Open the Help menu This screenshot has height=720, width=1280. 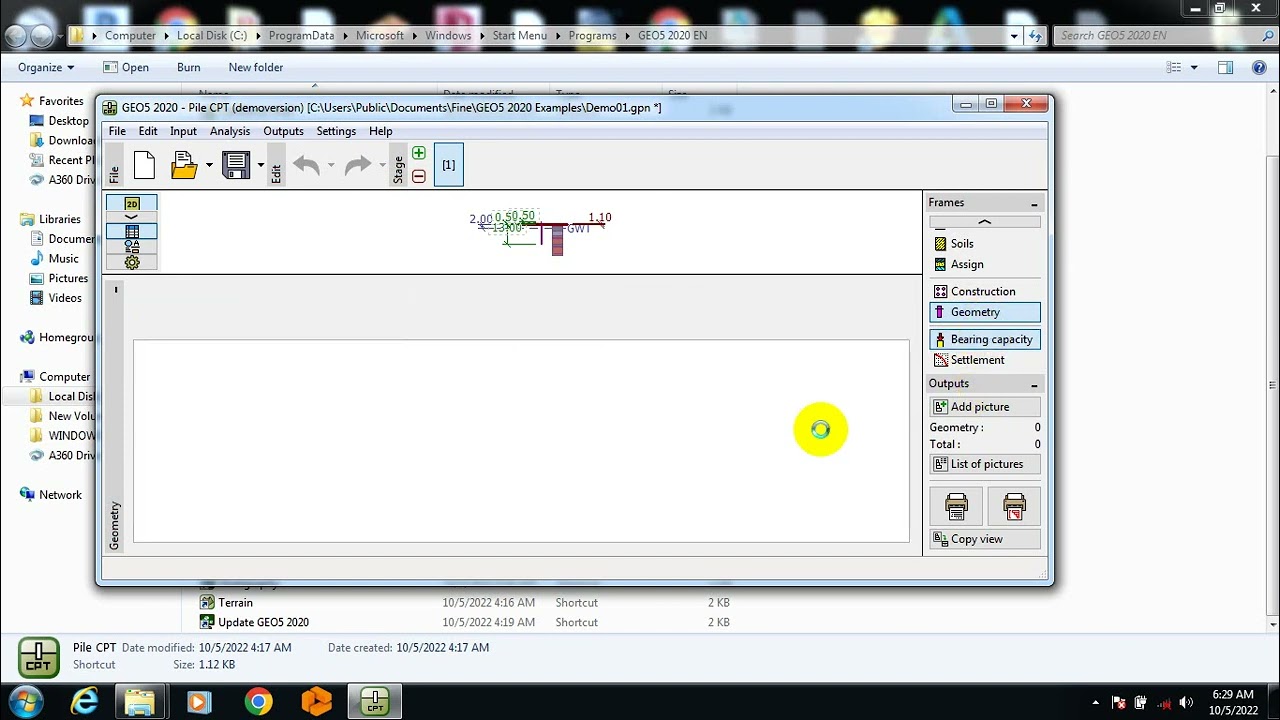[x=380, y=131]
